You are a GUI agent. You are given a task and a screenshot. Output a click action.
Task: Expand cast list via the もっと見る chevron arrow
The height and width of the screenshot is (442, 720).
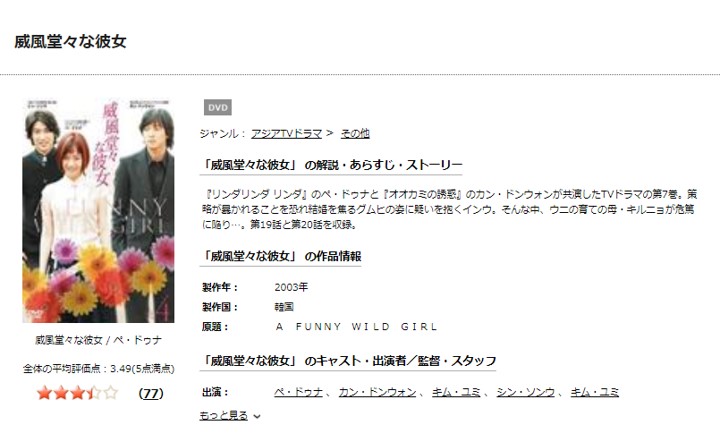[257, 417]
